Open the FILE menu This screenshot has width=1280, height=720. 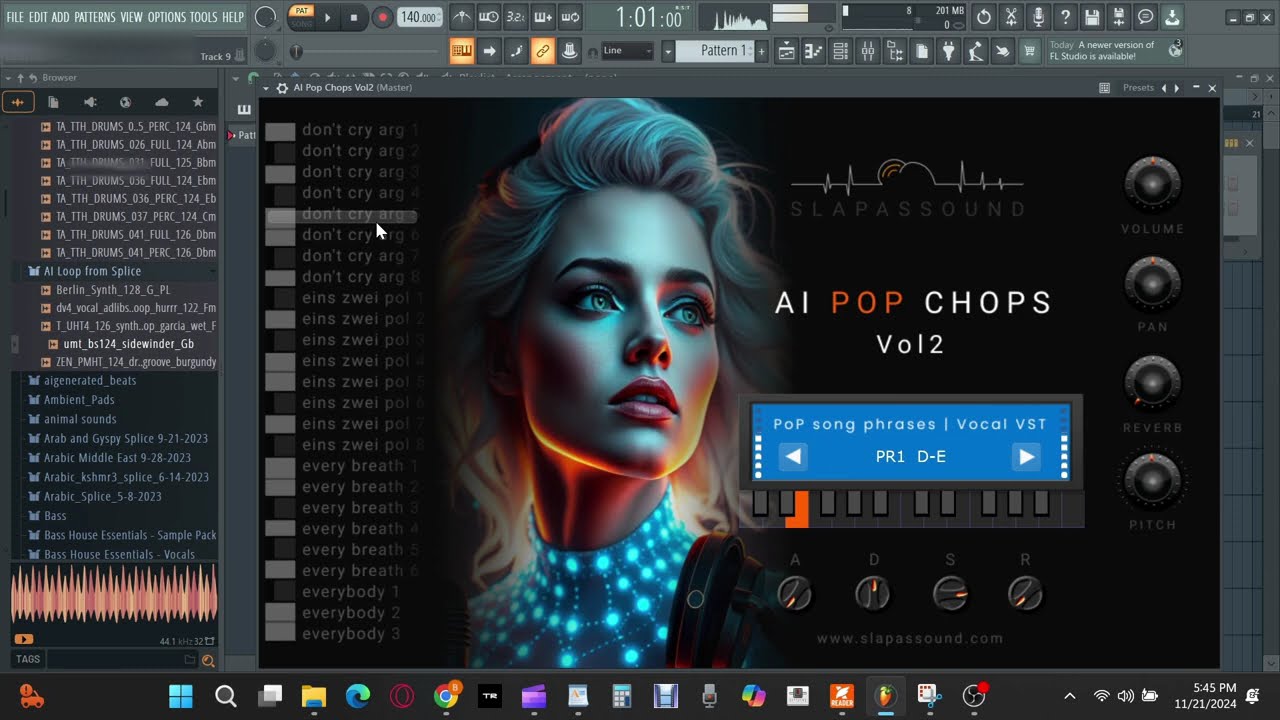click(x=15, y=17)
